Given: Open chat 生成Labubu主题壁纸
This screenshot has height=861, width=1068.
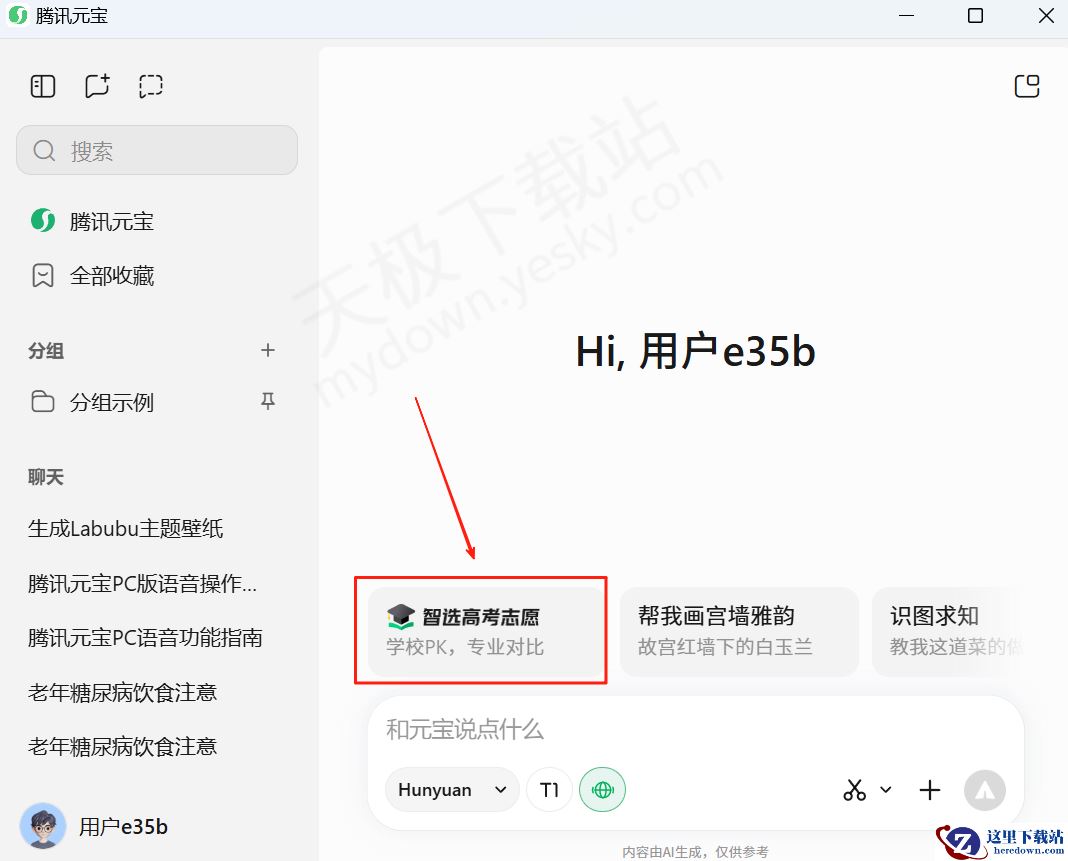Looking at the screenshot, I should 125,529.
